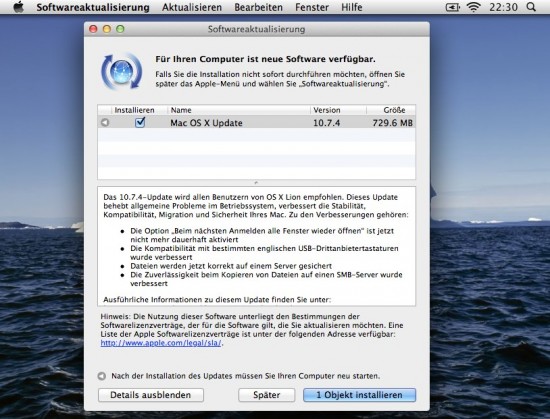Screen dimensions: 550x419
Task: Open the Softwareaktualisierung menu
Action: click(x=93, y=7)
